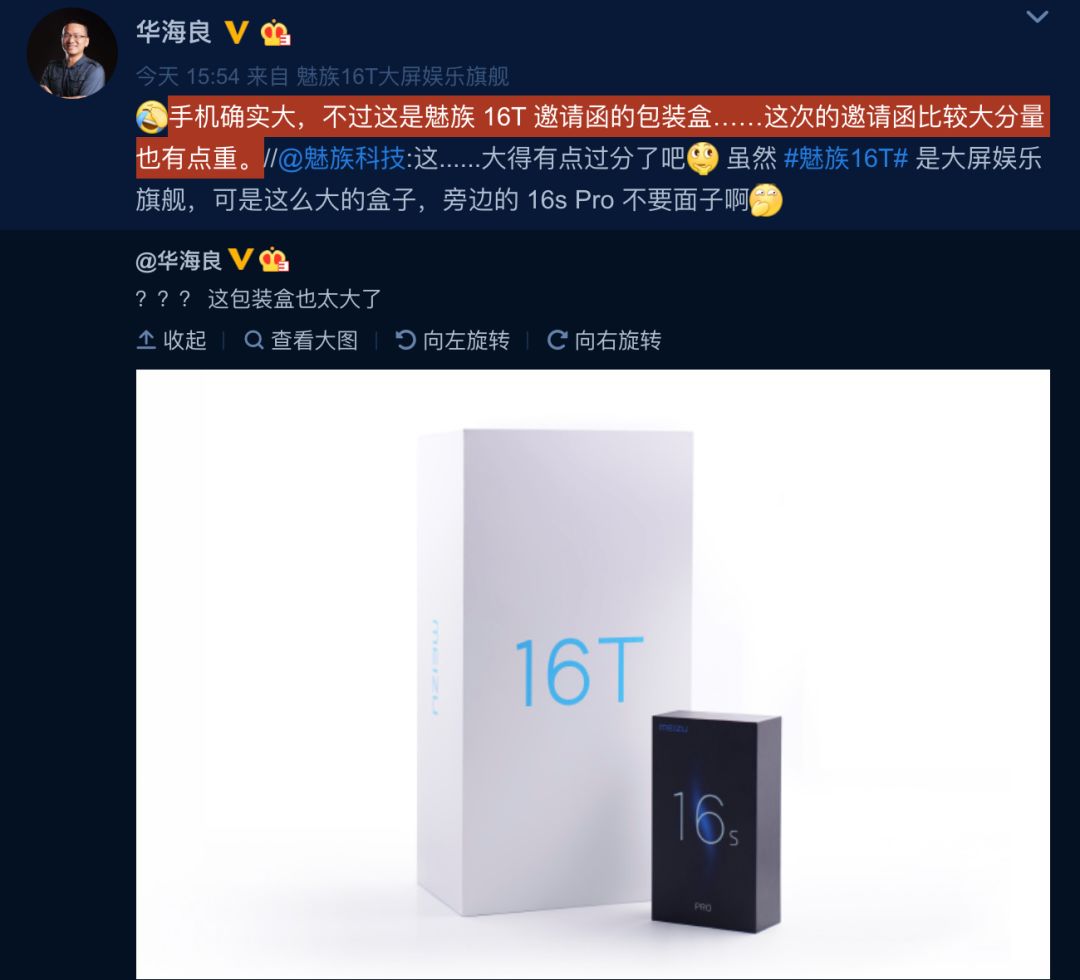Image resolution: width=1080 pixels, height=980 pixels.
Task: Open the post options chevron dropdown
Action: tap(1037, 17)
